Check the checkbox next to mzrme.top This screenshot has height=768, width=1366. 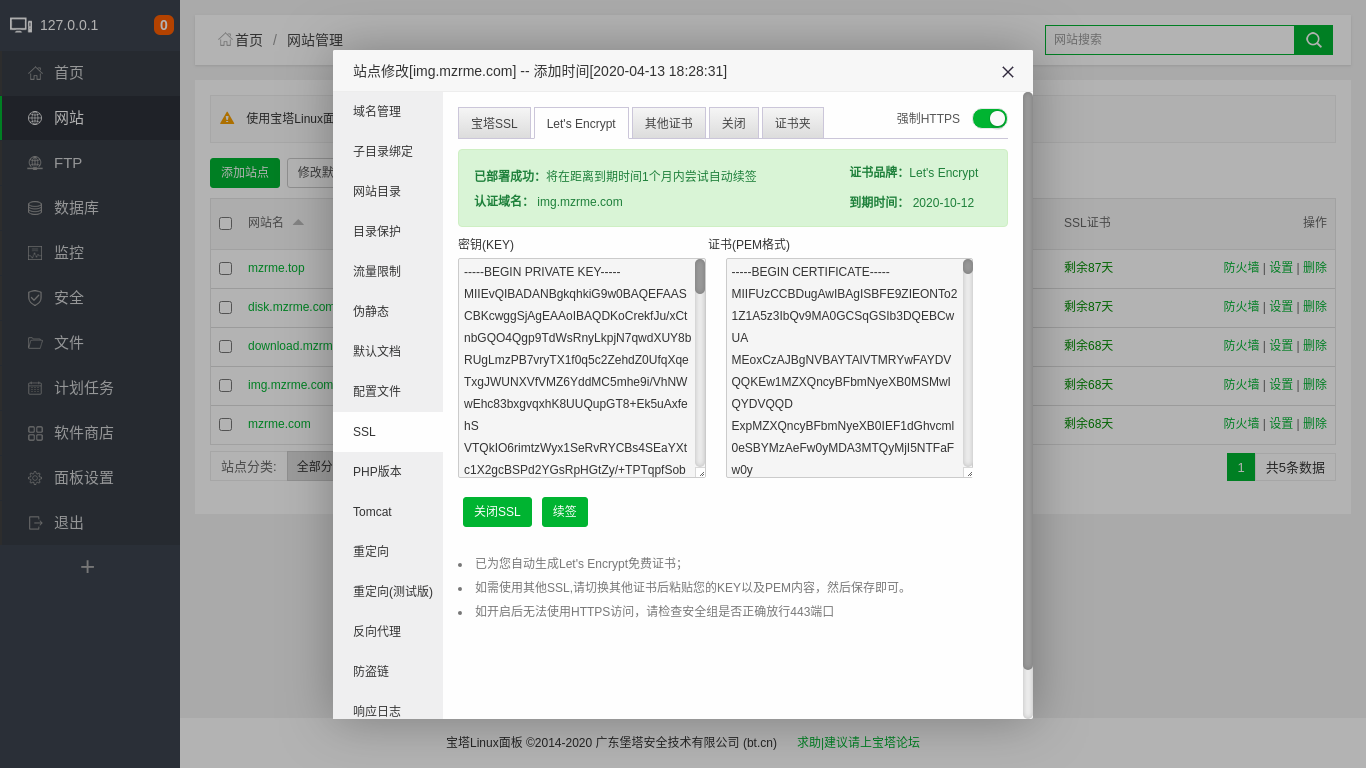pos(225,267)
